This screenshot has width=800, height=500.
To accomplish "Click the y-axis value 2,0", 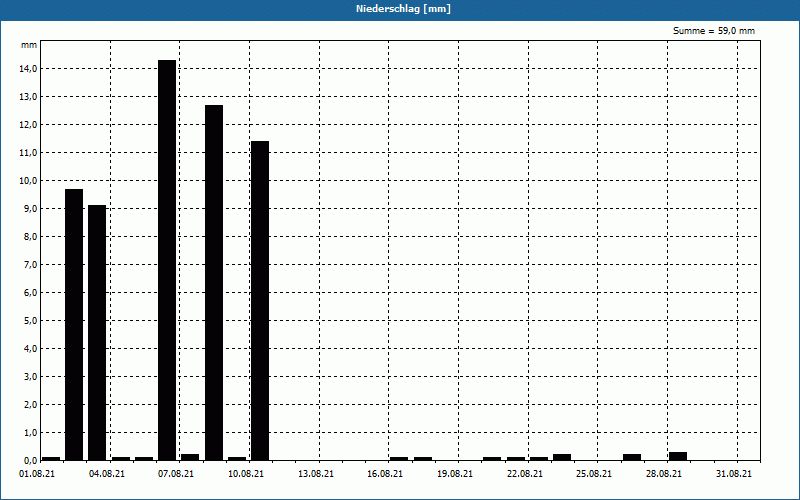I will pos(30,405).
